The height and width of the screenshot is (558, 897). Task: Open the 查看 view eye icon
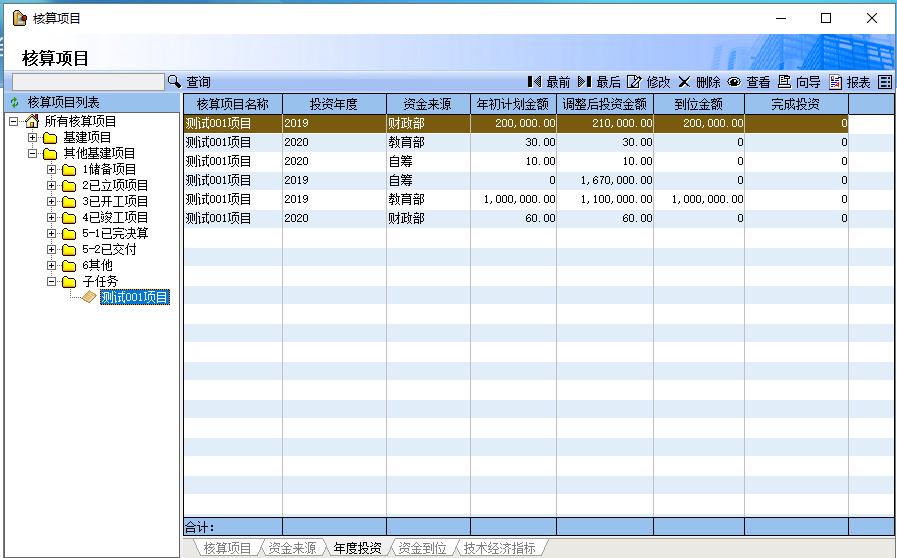tap(748, 82)
